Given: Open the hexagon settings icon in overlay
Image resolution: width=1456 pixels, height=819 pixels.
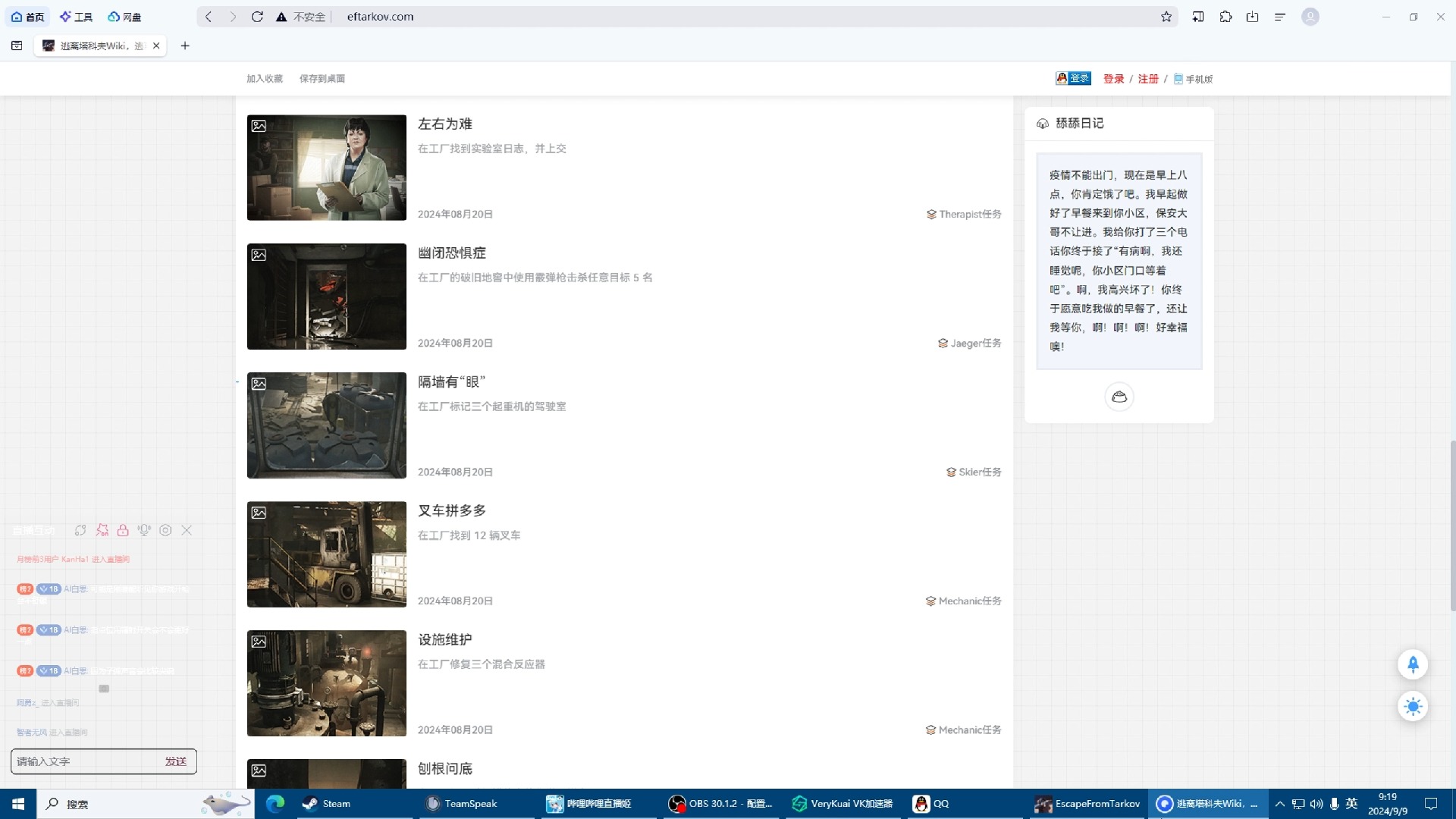Looking at the screenshot, I should (165, 530).
